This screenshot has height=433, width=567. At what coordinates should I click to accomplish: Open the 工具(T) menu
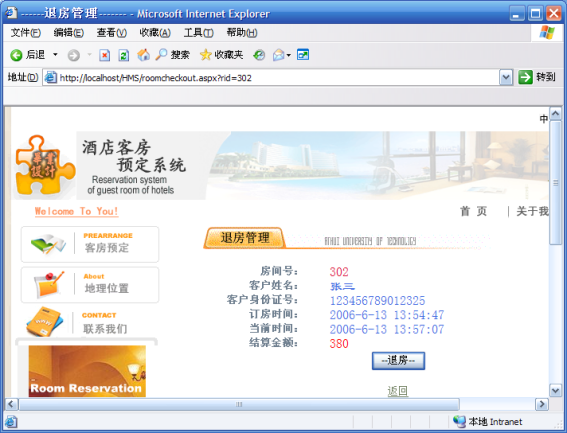coord(199,33)
